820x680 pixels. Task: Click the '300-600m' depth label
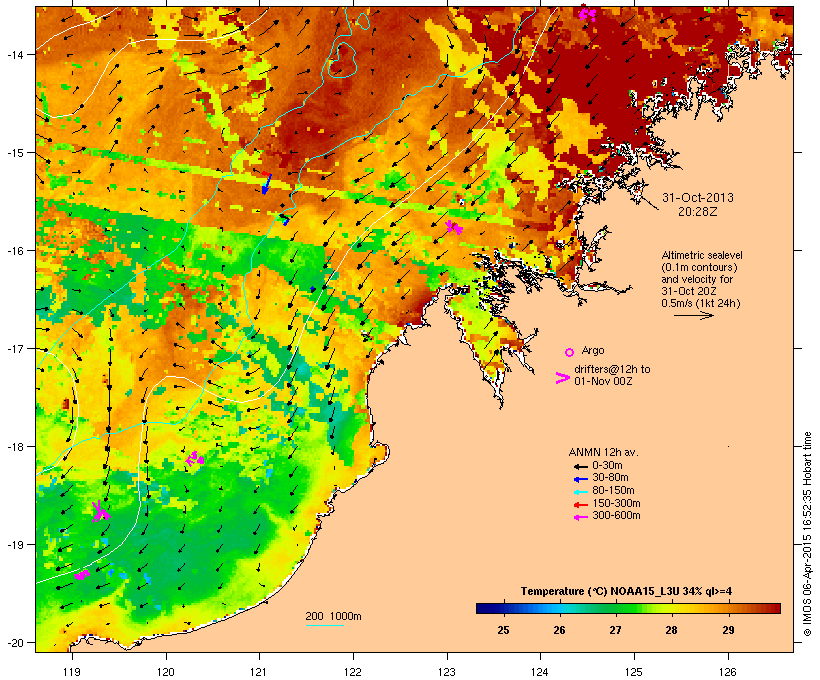pyautogui.click(x=616, y=516)
